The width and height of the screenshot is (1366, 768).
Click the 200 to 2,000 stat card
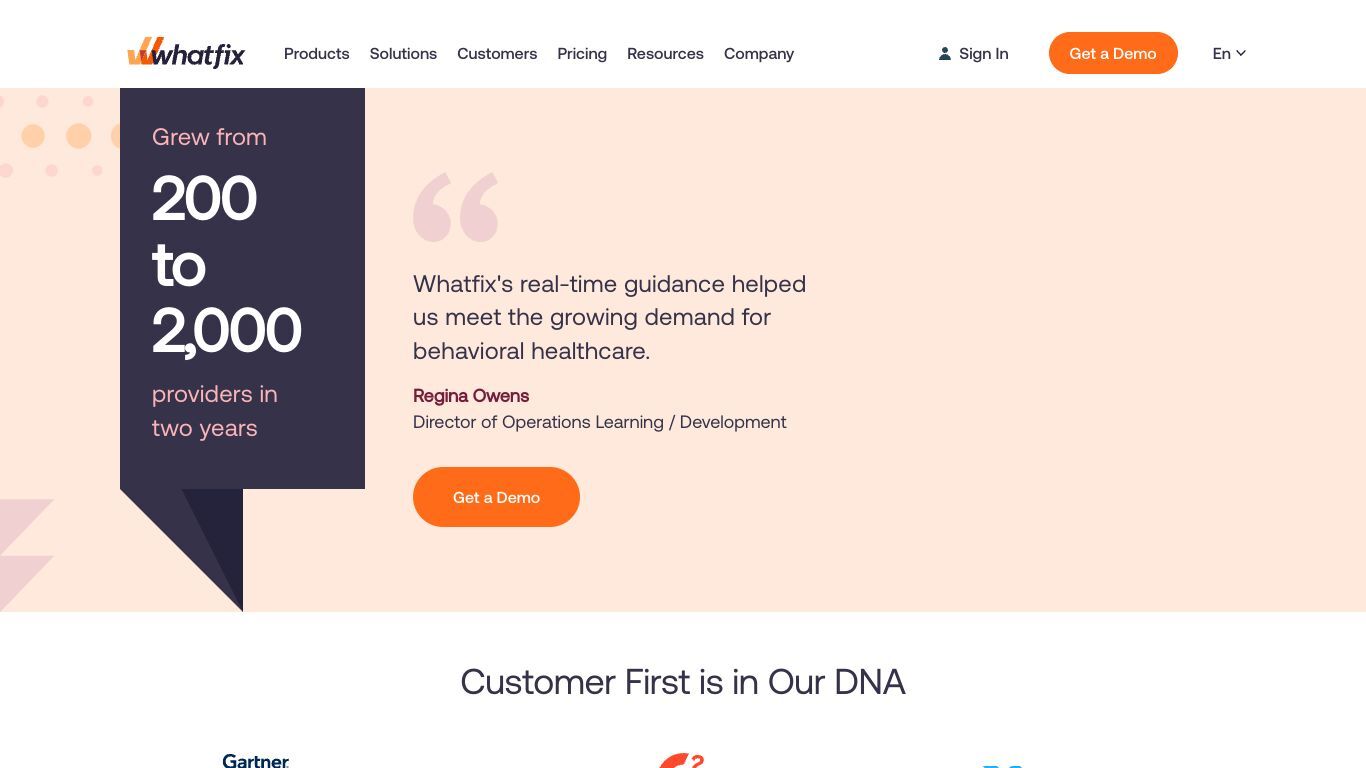[242, 288]
